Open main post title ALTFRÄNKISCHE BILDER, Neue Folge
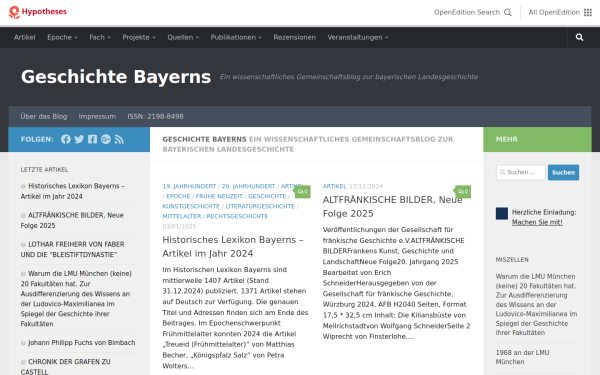 (x=393, y=207)
